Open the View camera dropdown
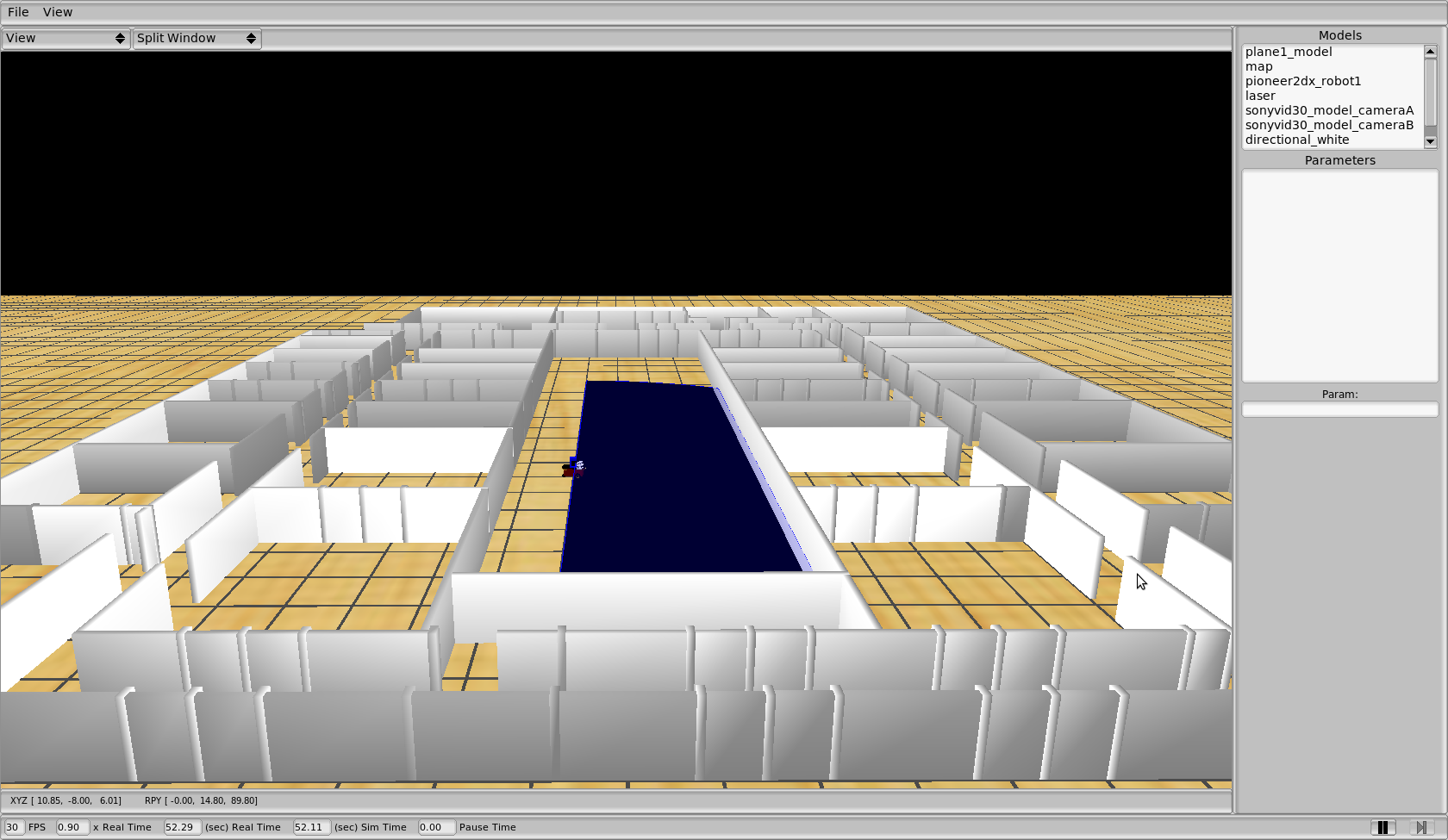Viewport: 1448px width, 840px height. [x=66, y=39]
